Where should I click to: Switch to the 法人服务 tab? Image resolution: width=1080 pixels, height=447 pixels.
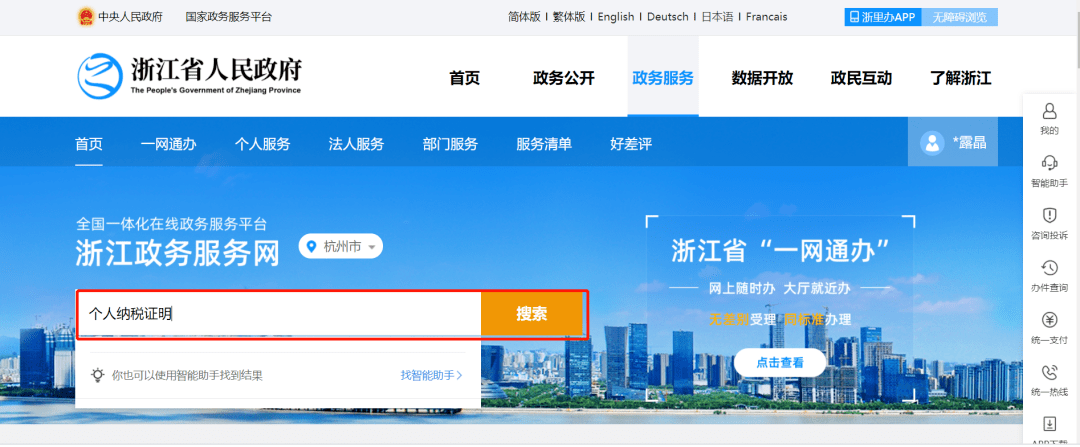point(356,144)
